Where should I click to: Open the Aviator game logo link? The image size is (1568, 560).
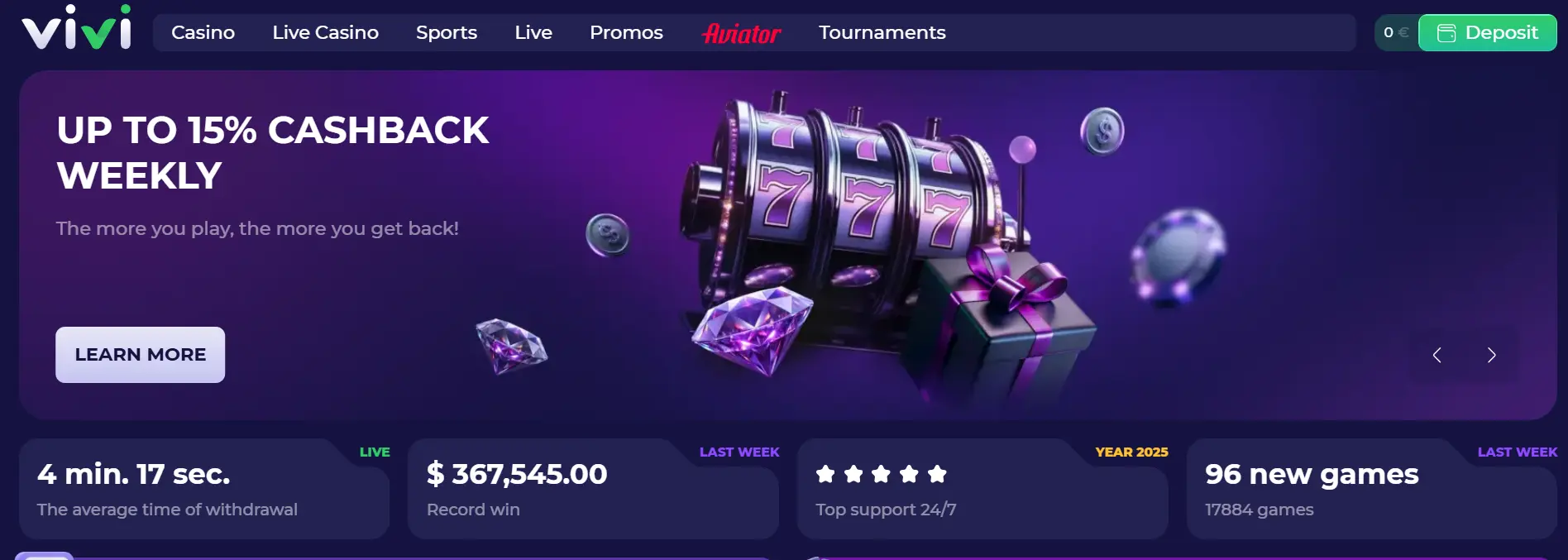[x=741, y=33]
